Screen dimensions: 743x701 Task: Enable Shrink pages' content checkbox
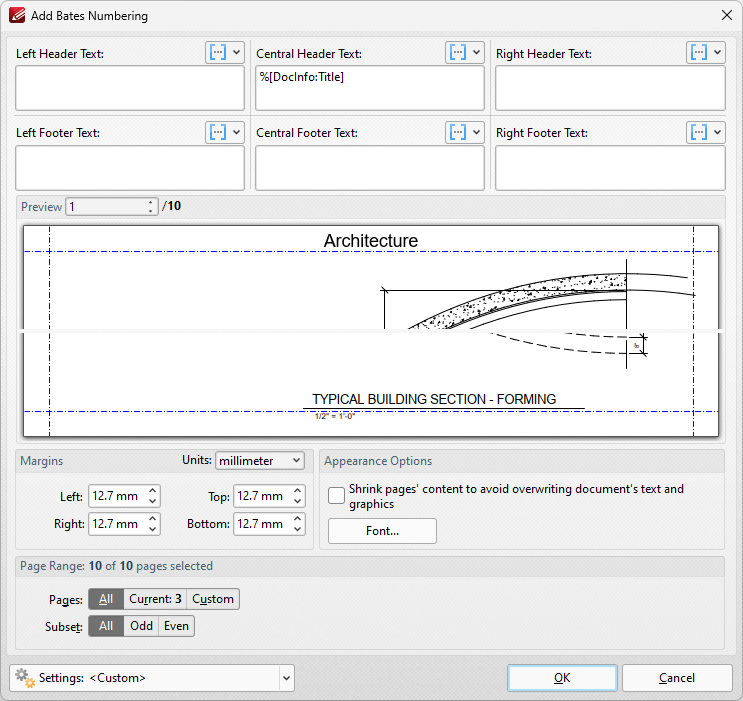336,496
